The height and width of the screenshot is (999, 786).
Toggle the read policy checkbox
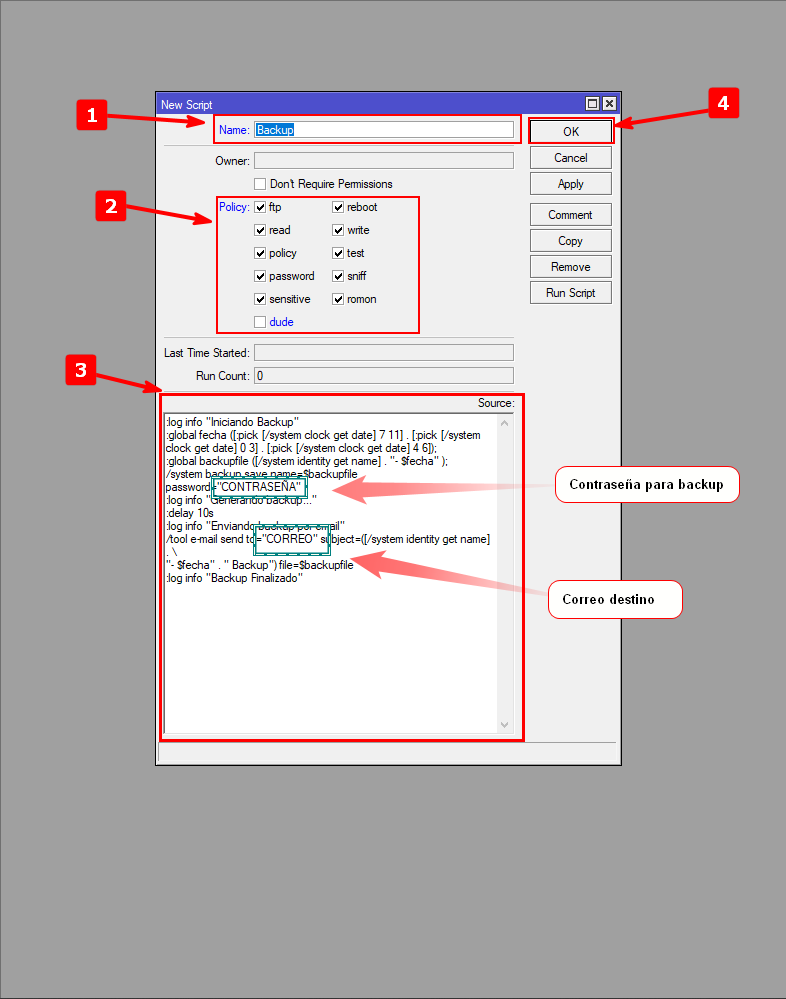coord(260,230)
